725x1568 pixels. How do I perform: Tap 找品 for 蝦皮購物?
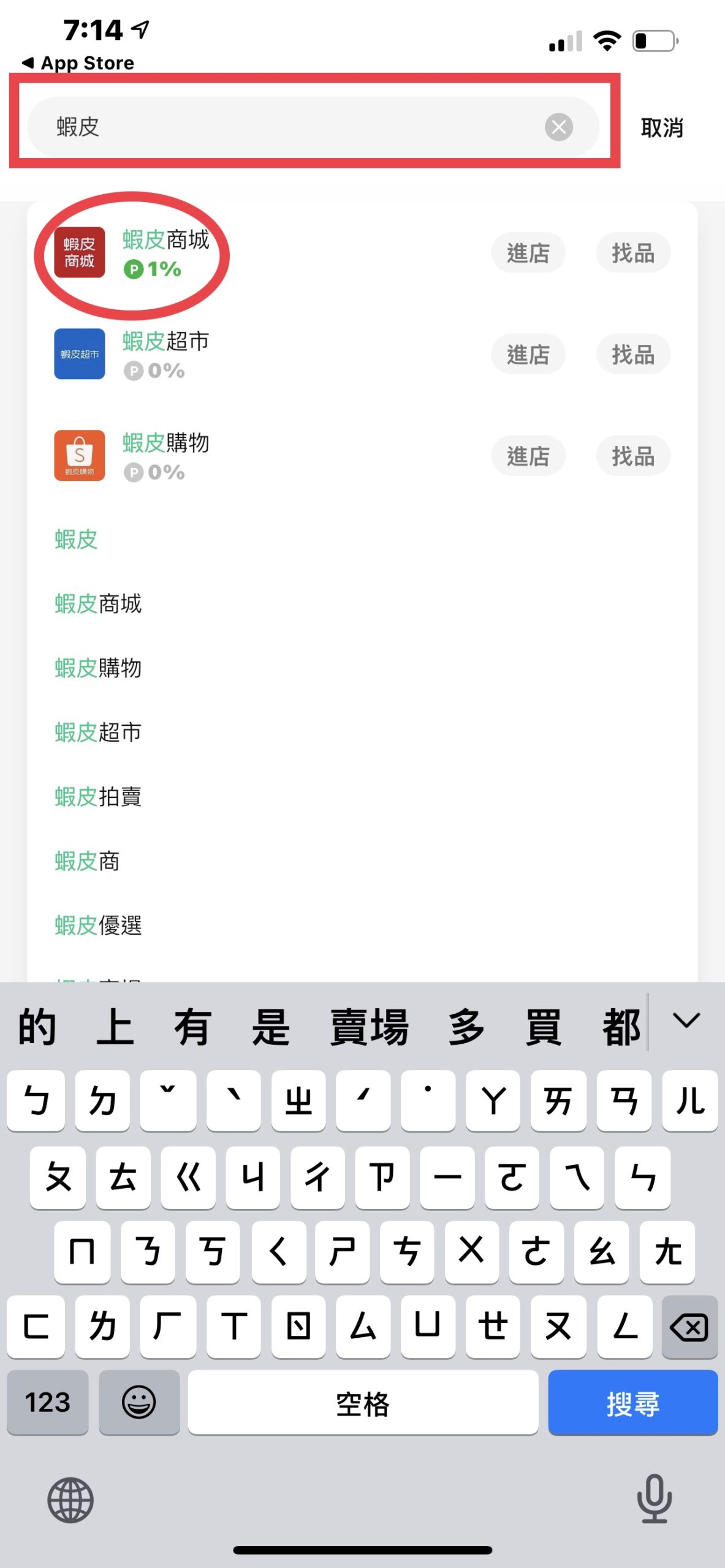pos(633,456)
